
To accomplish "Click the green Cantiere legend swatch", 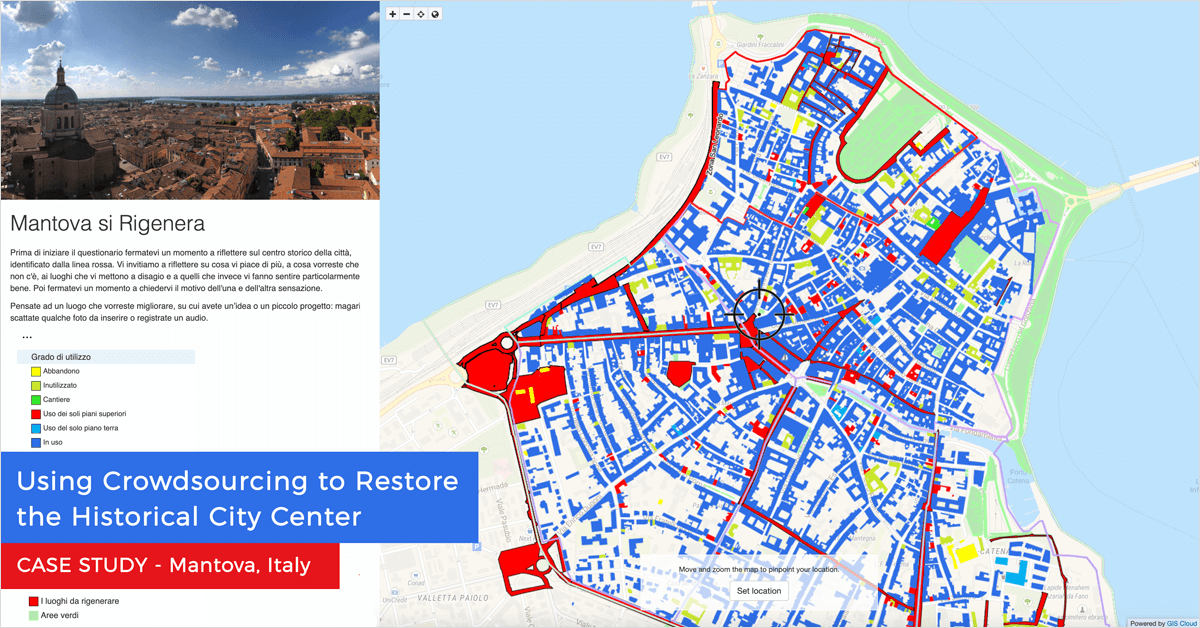I will point(35,399).
